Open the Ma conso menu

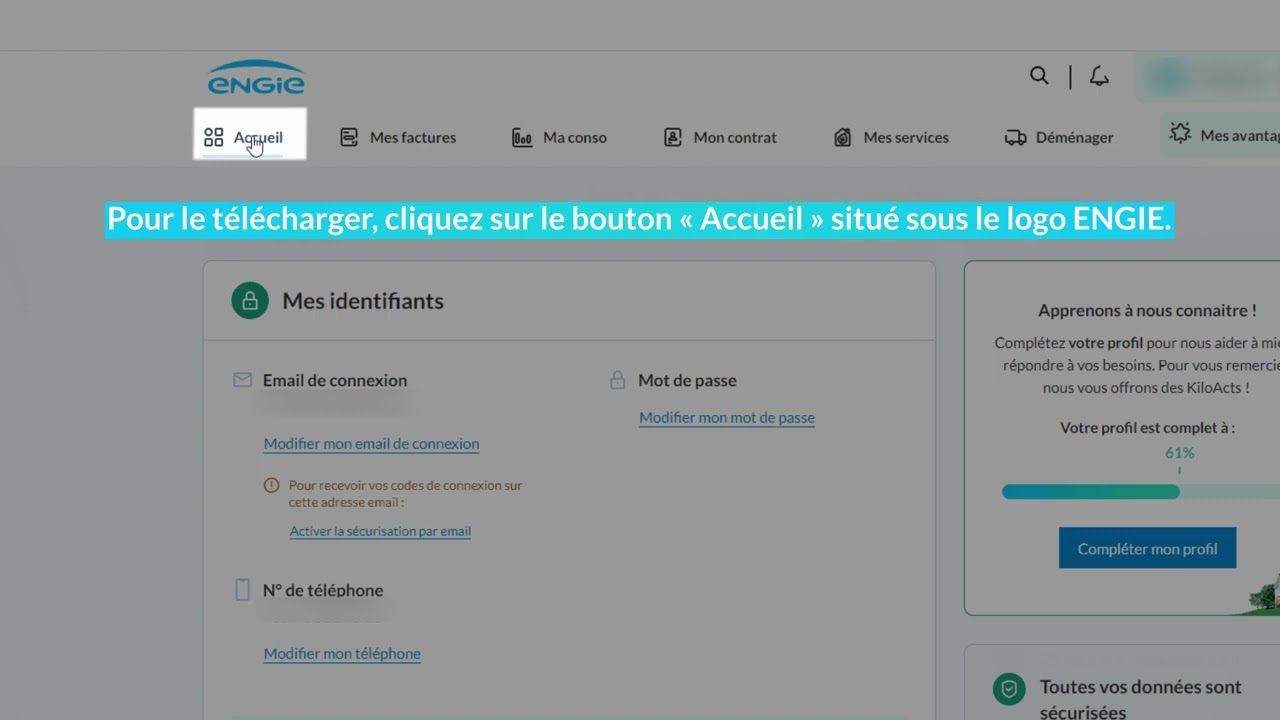tap(559, 137)
